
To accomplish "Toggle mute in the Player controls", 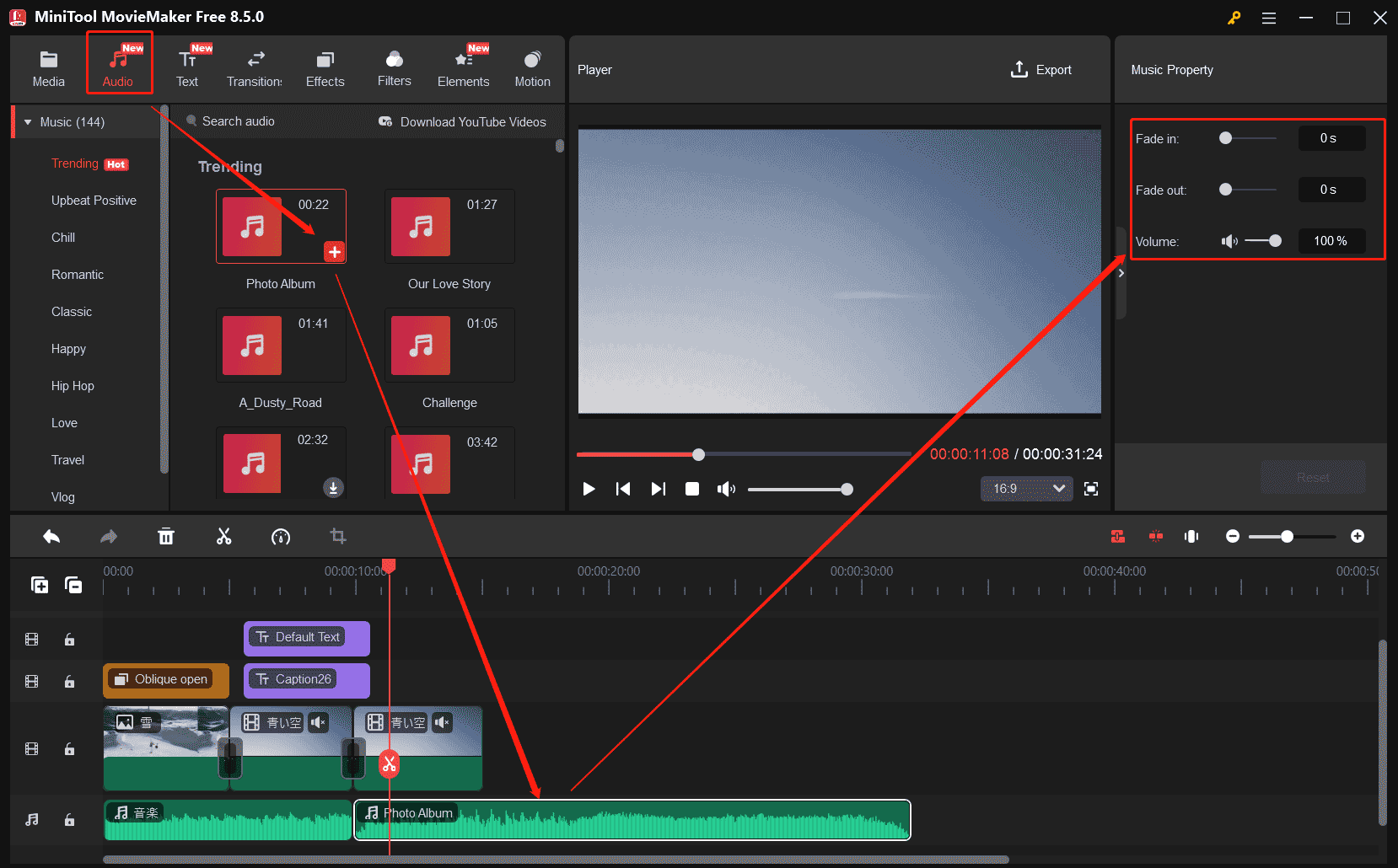I will tap(726, 489).
